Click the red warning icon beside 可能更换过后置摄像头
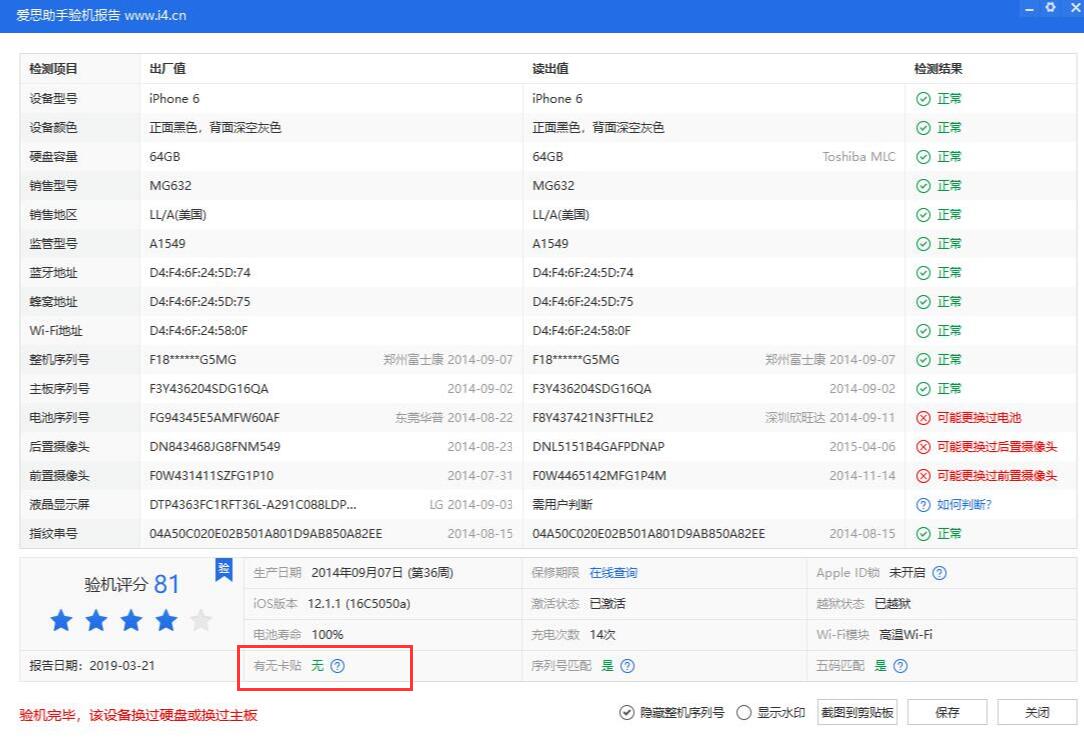This screenshot has width=1084, height=738. pyautogui.click(x=921, y=446)
